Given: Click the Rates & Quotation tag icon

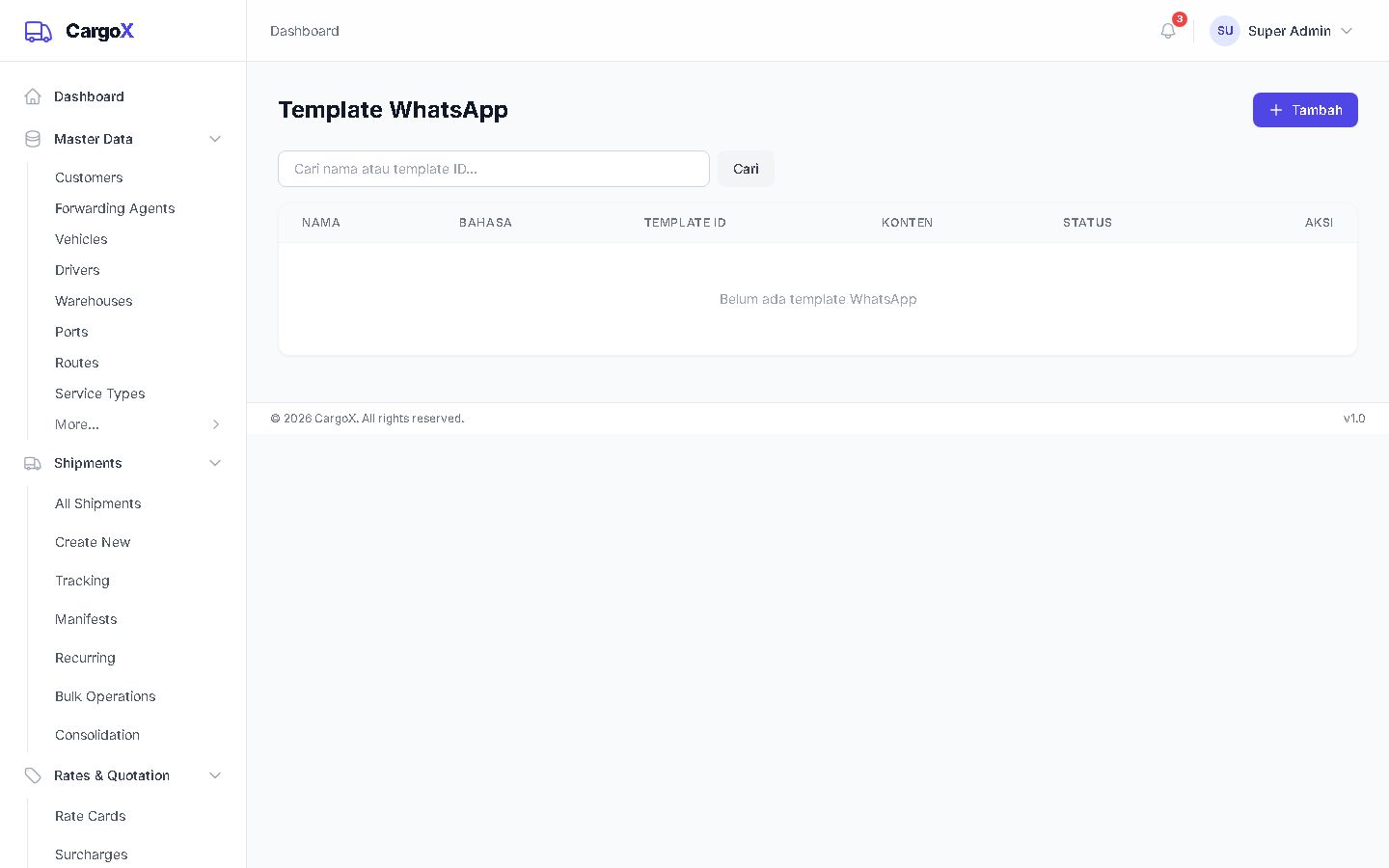Looking at the screenshot, I should point(33,775).
